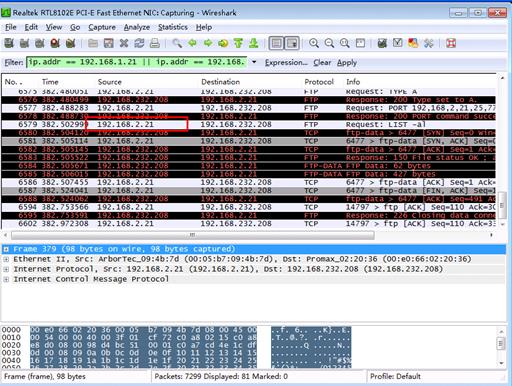Jump to last packet icon
This screenshot has width=512, height=386.
click(x=254, y=43)
